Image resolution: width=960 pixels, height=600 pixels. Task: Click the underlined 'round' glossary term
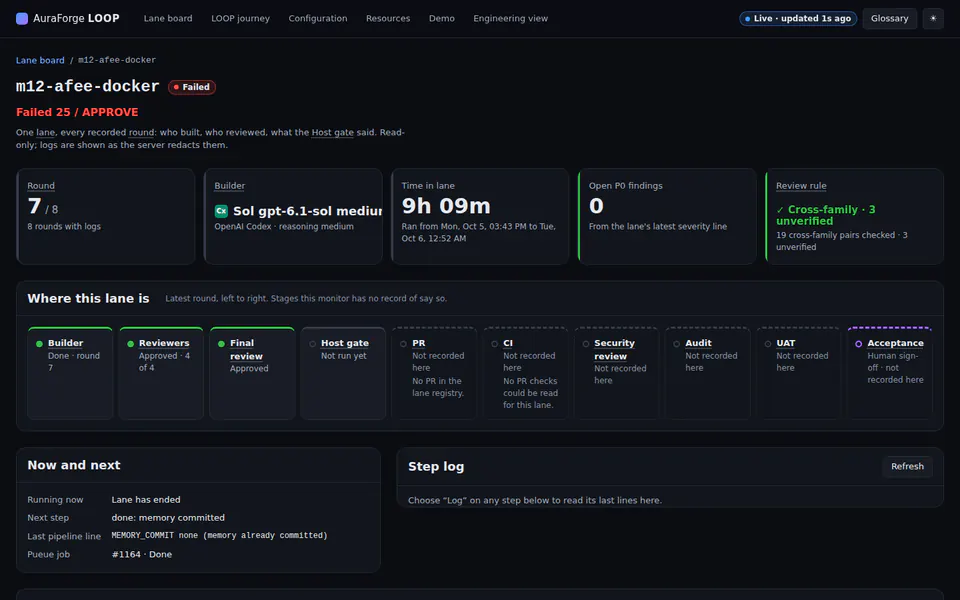(x=141, y=132)
